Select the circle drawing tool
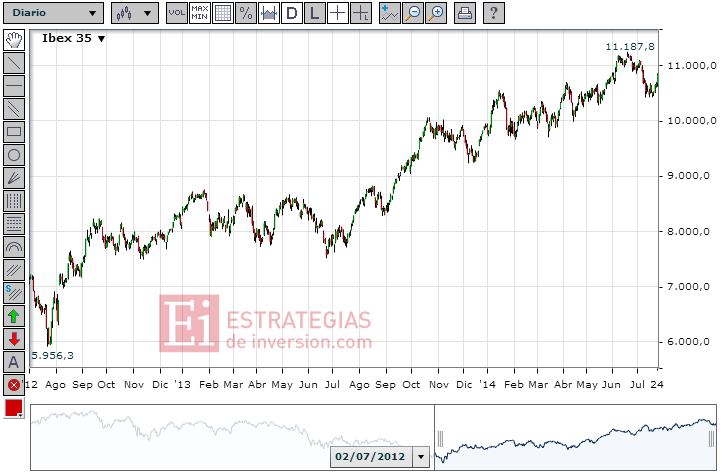This screenshot has height=475, width=722. [x=14, y=155]
